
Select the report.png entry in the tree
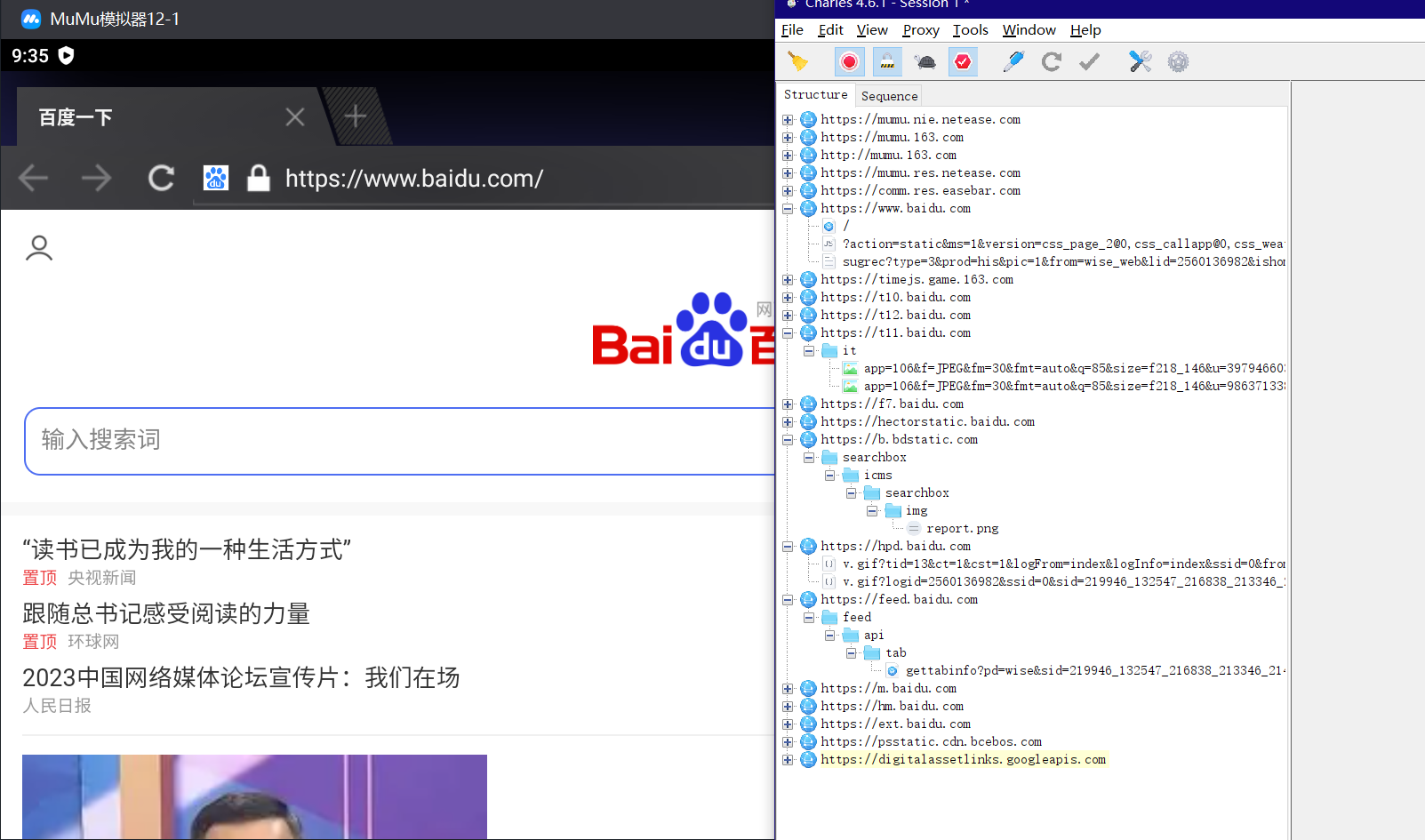(962, 529)
